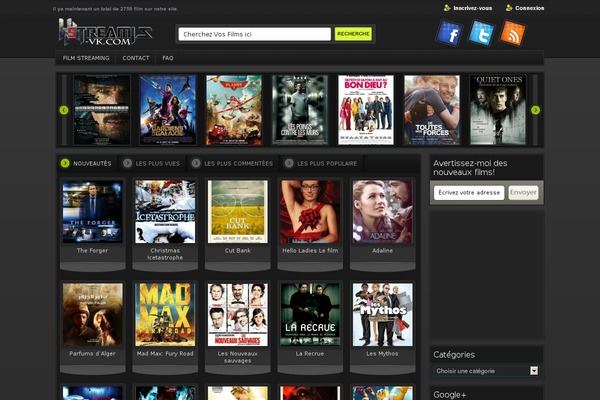Click the arrow icon beside Les plus populaire
This screenshot has height=400, width=600.
click(289, 163)
